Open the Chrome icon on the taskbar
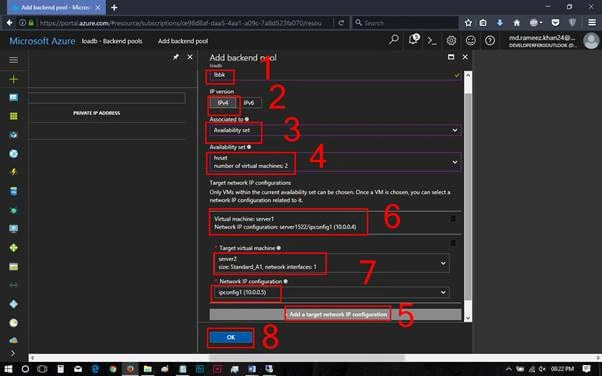602x376 pixels. (113, 369)
